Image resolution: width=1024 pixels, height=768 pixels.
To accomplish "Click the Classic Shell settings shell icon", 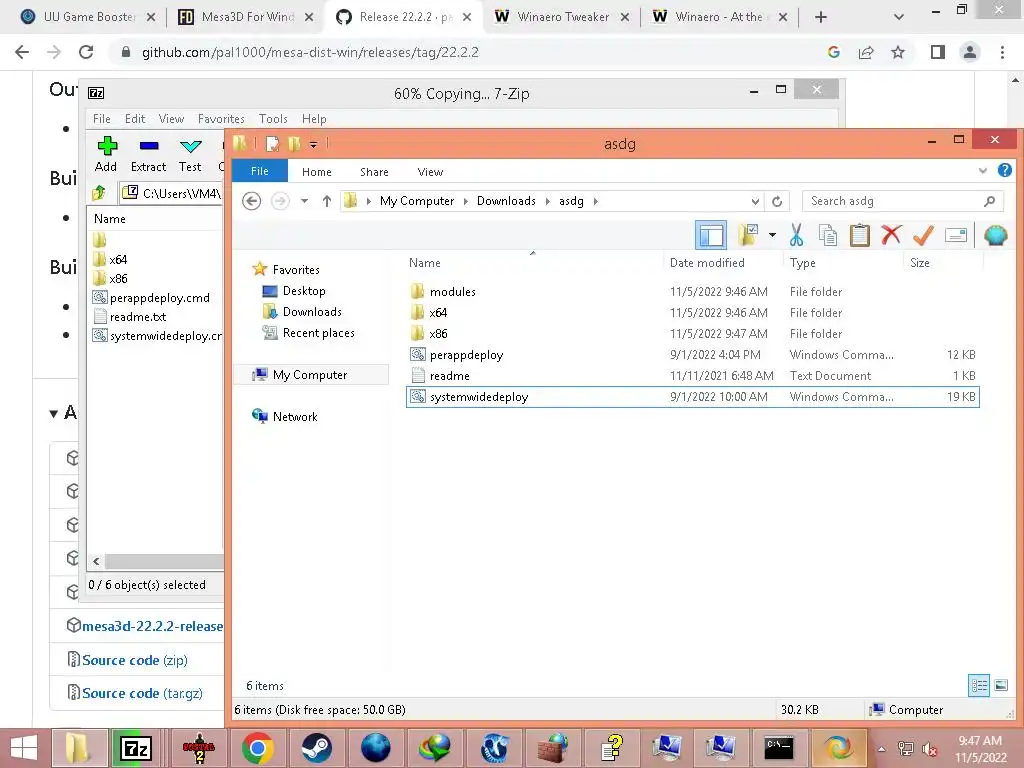I will point(995,235).
